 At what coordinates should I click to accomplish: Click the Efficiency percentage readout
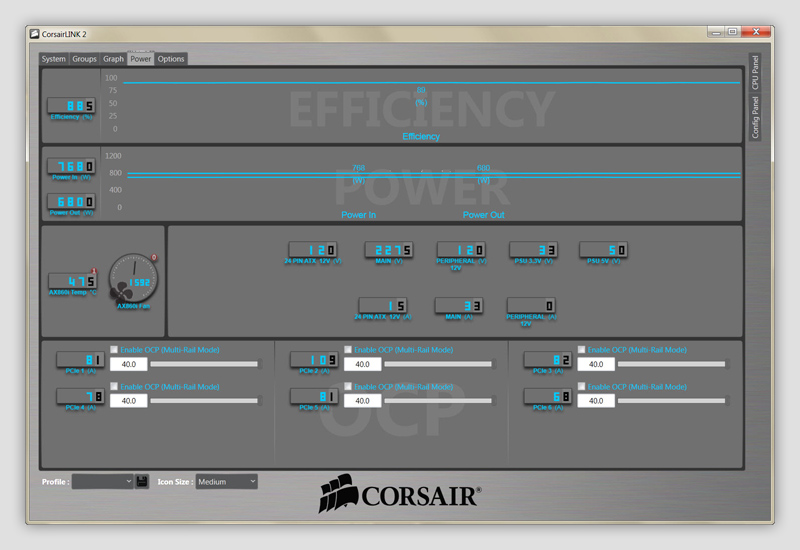click(72, 106)
